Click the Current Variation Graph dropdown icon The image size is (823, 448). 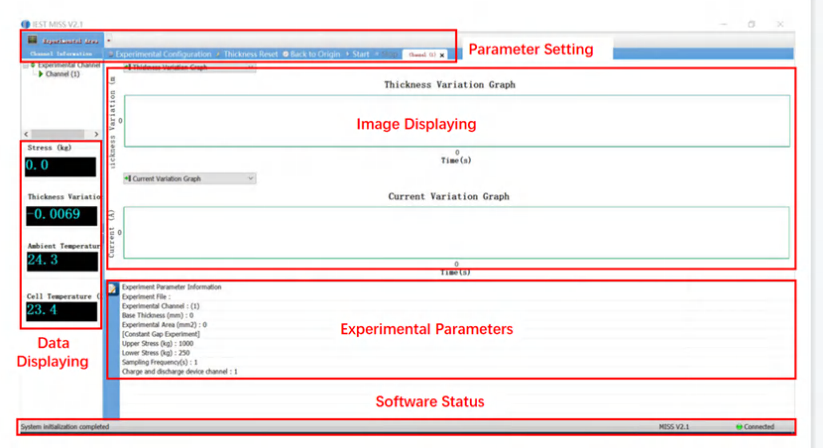point(127,178)
